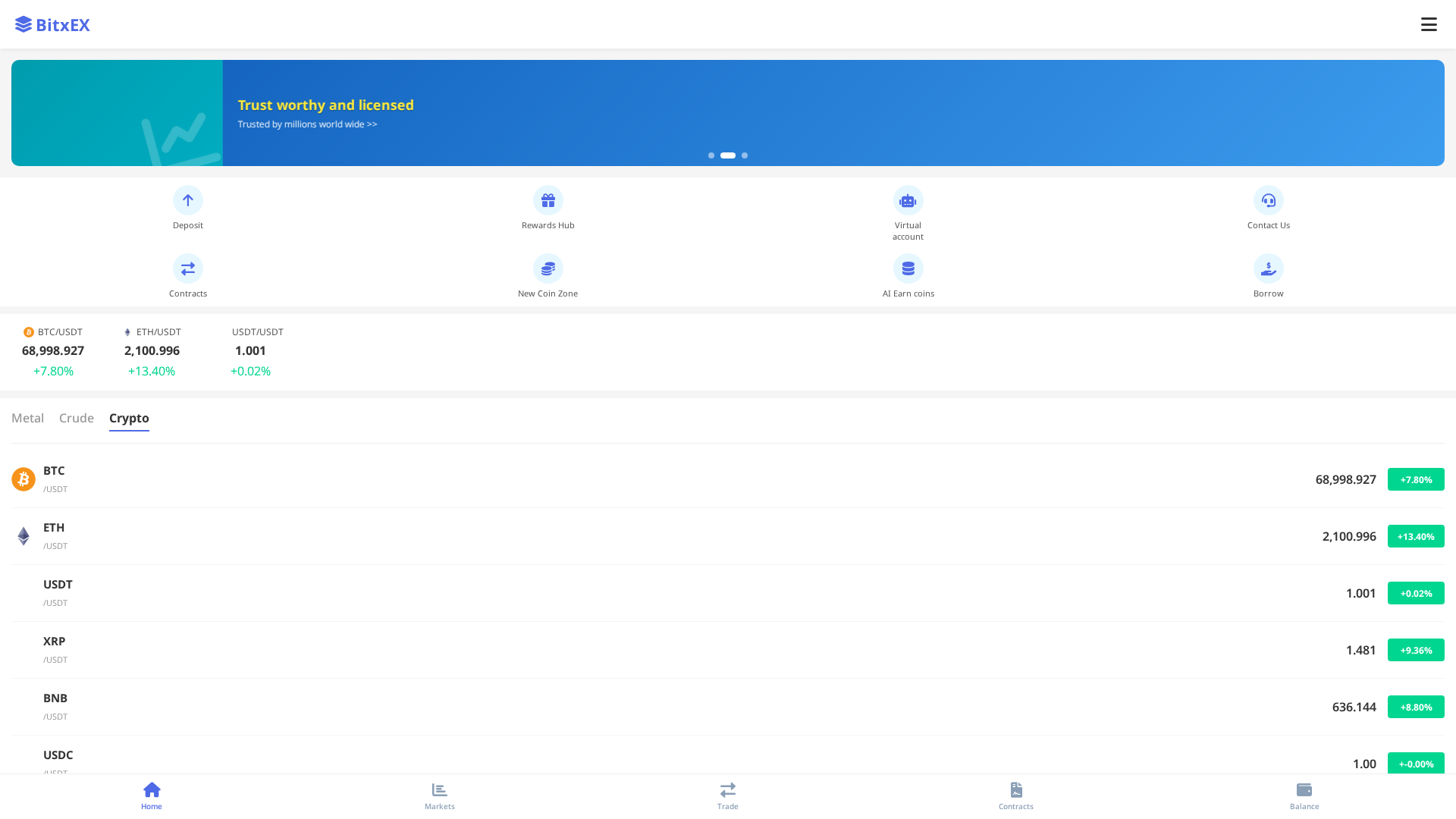Open the BitxEX logo

click(52, 24)
